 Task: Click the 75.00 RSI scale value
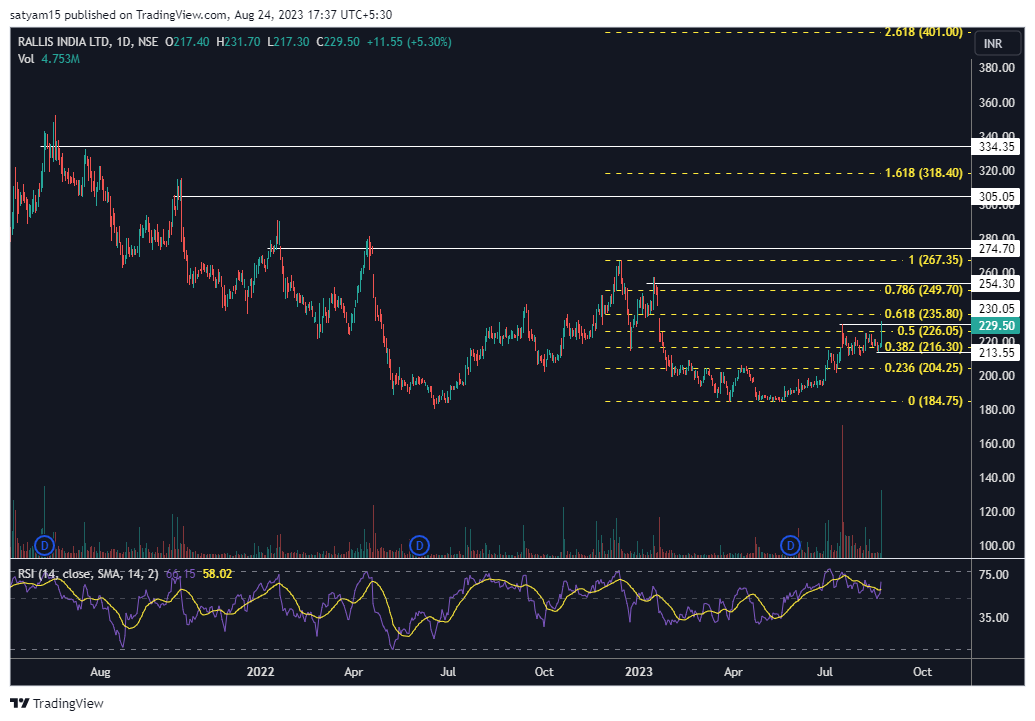[x=993, y=574]
